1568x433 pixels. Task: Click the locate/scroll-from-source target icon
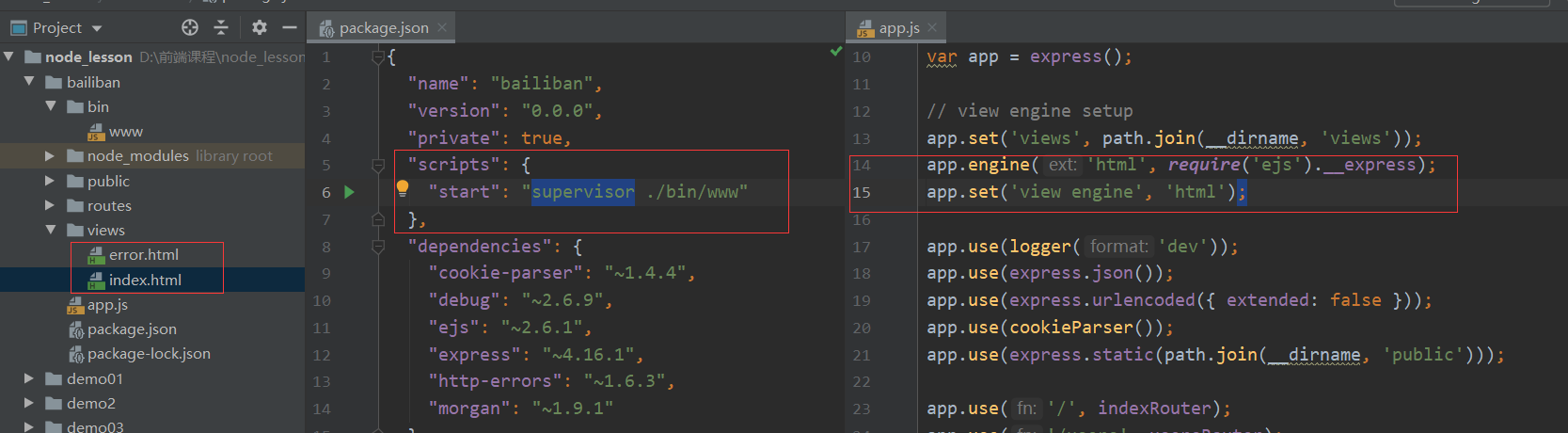pyautogui.click(x=190, y=27)
